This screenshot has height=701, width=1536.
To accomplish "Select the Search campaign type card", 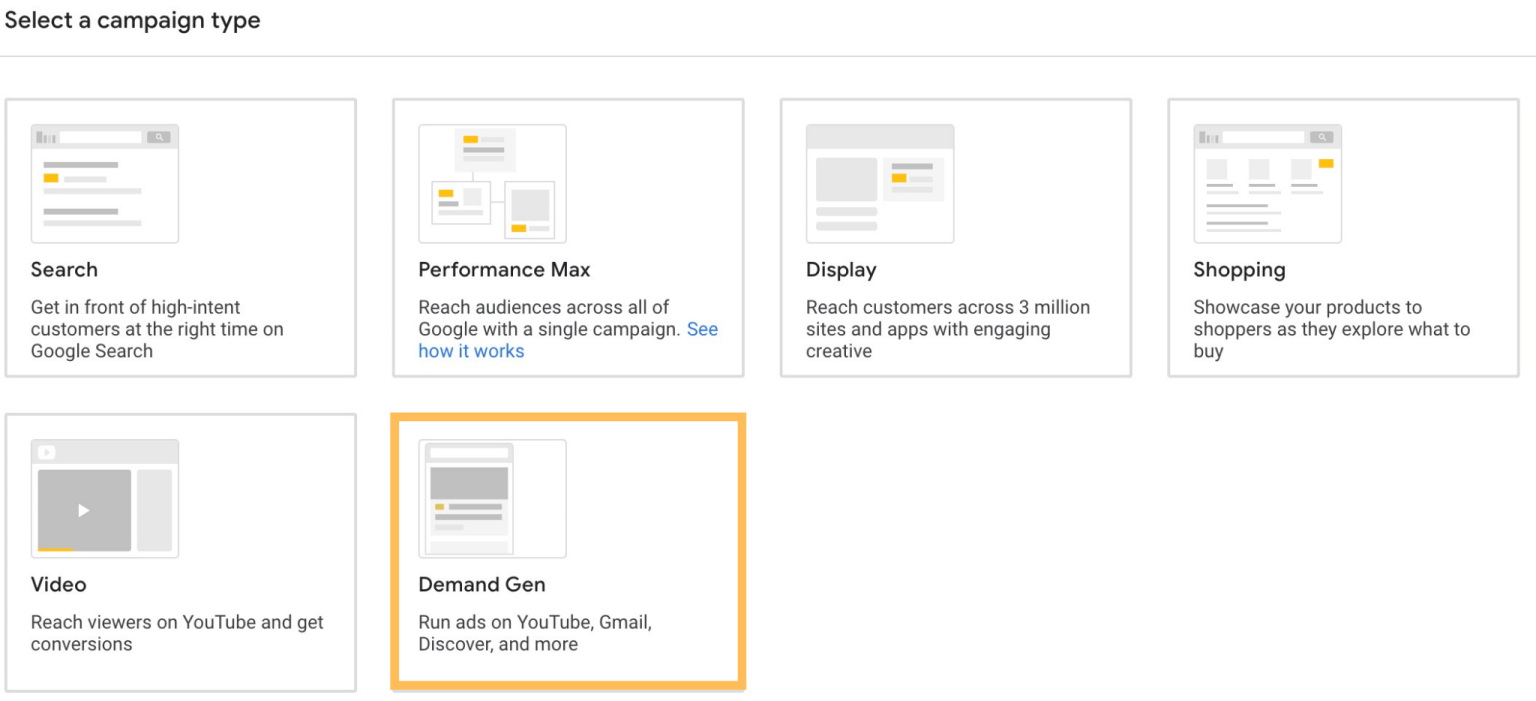I will pos(181,238).
